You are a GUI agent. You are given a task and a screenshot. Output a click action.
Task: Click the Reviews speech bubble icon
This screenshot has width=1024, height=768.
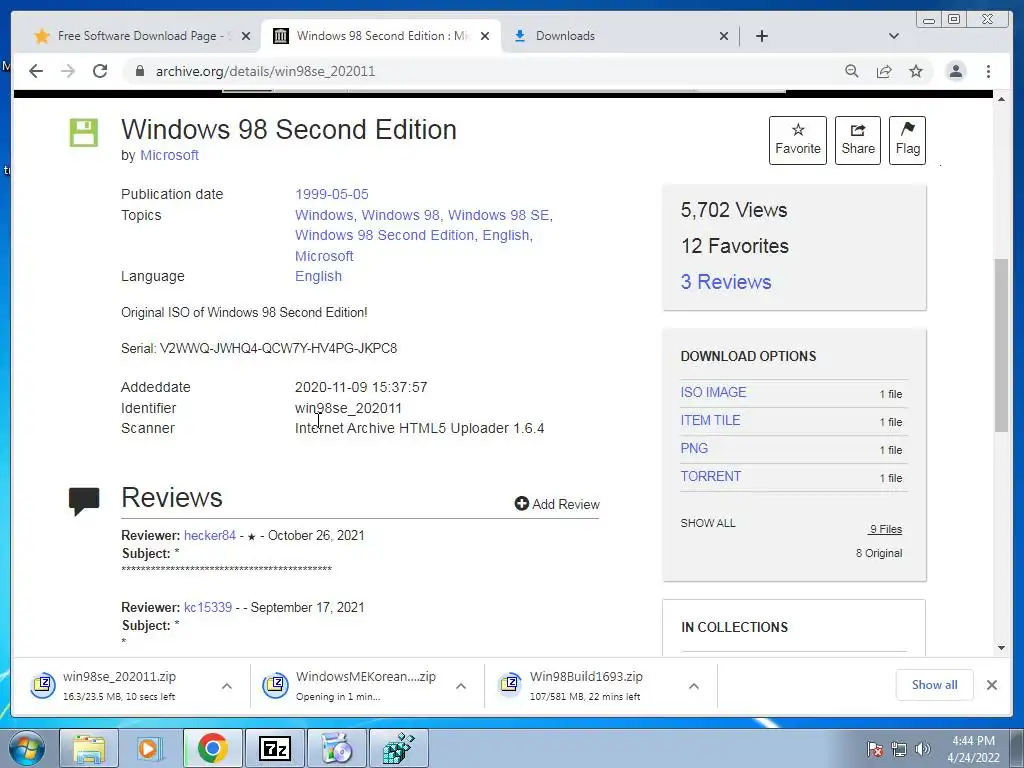[x=84, y=501]
